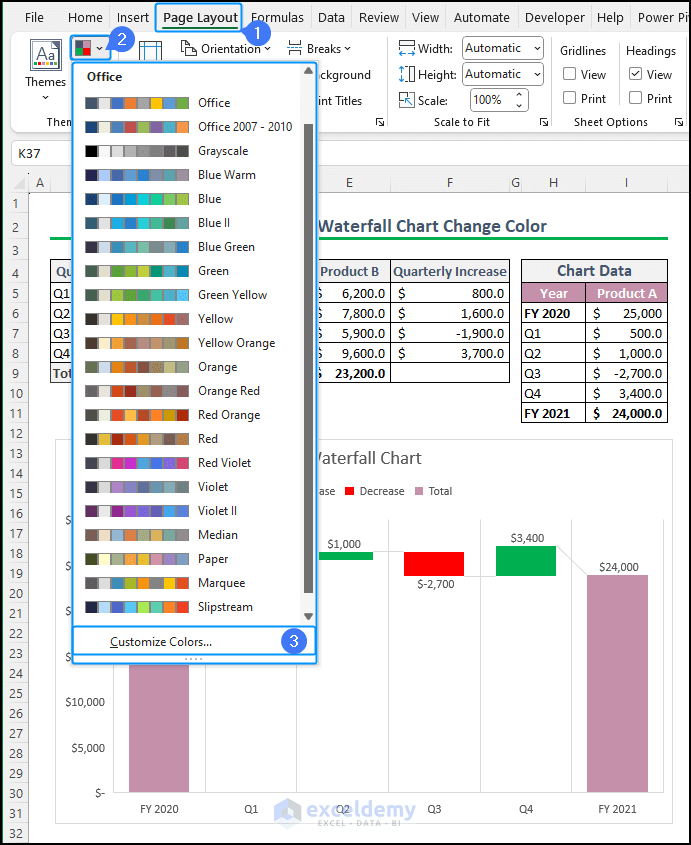Click the FY 2021 total chart bar
The image size is (691, 845).
(617, 683)
